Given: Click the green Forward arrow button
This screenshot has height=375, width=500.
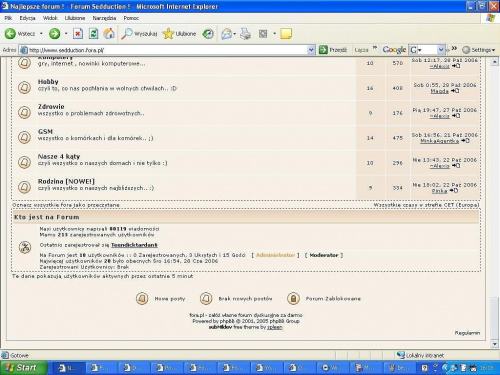Looking at the screenshot, I should 54,34.
